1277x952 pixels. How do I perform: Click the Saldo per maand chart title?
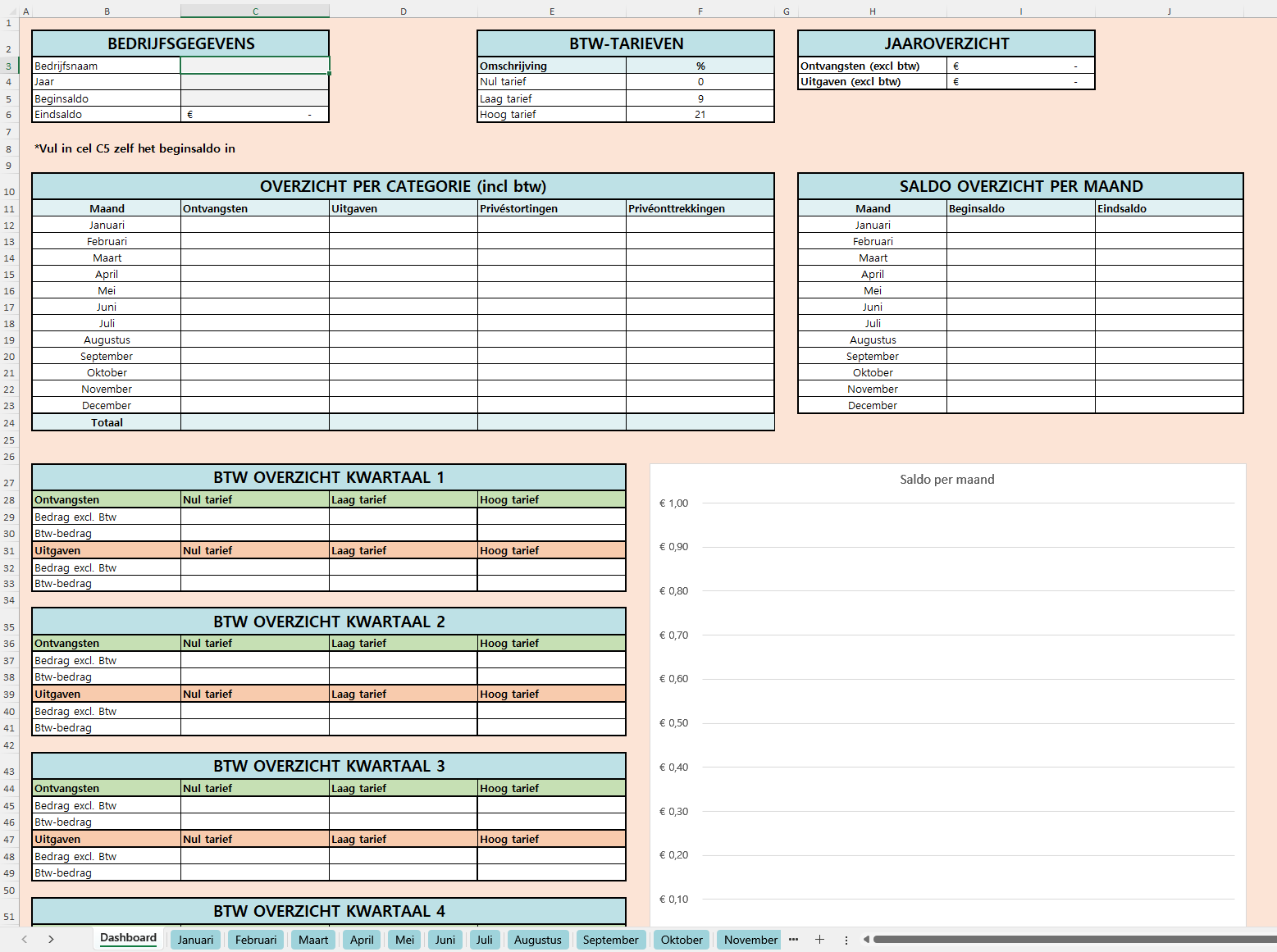point(946,480)
